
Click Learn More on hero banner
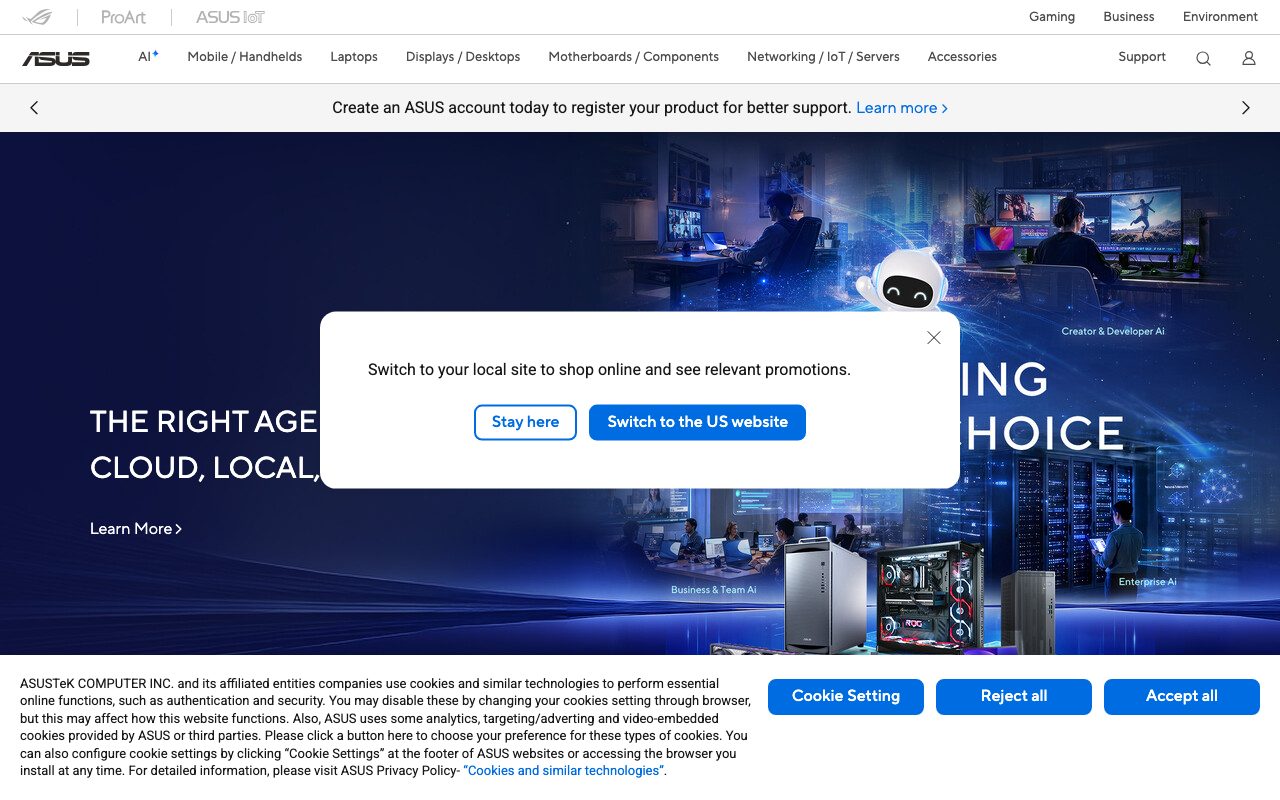[136, 529]
